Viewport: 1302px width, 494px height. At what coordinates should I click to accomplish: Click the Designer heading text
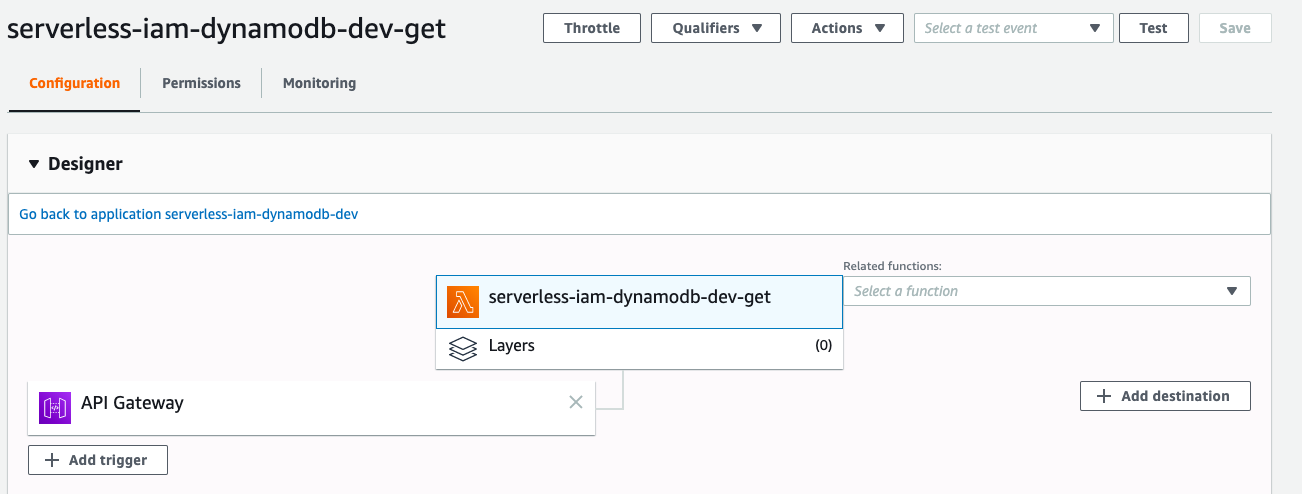pyautogui.click(x=85, y=164)
